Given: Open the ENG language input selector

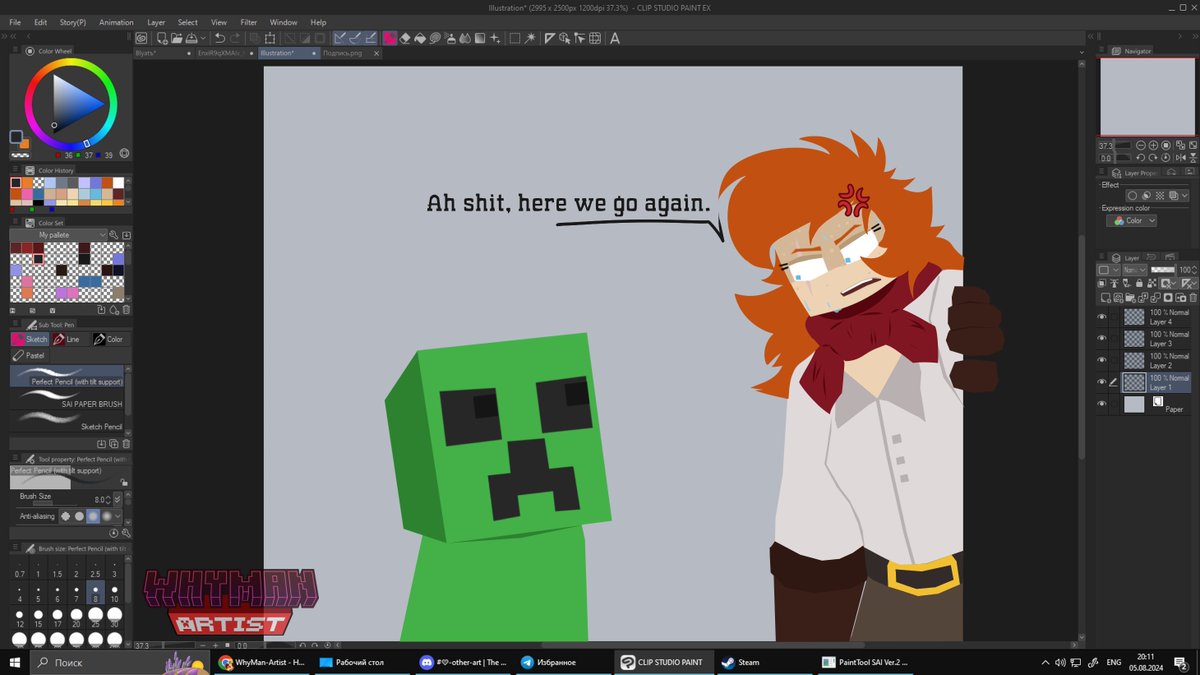Looking at the screenshot, I should [1113, 662].
